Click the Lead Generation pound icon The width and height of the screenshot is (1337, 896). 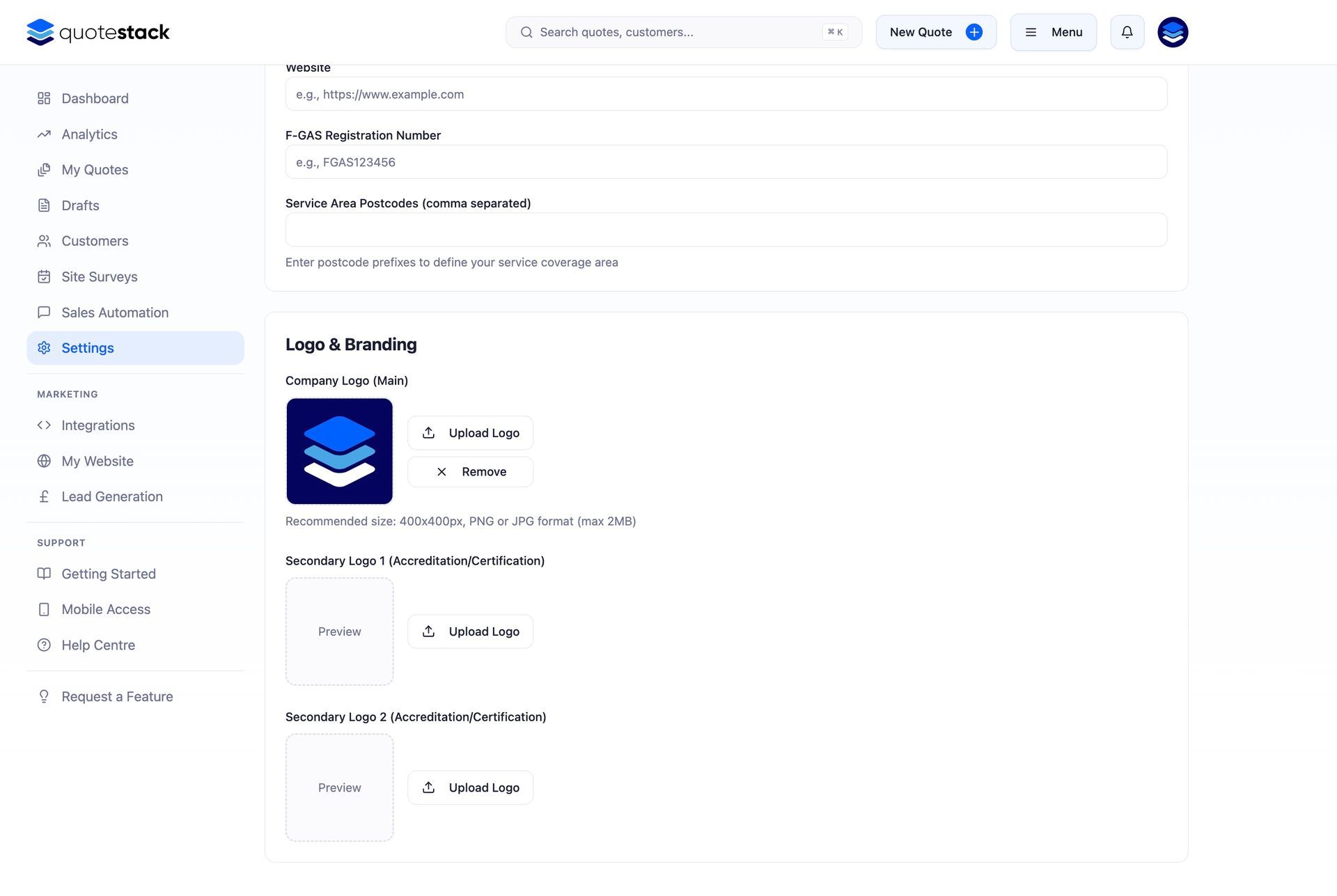tap(44, 496)
